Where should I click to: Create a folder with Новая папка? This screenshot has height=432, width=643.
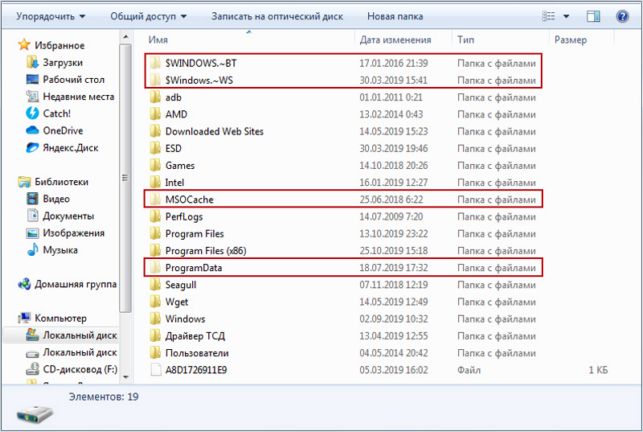(394, 16)
